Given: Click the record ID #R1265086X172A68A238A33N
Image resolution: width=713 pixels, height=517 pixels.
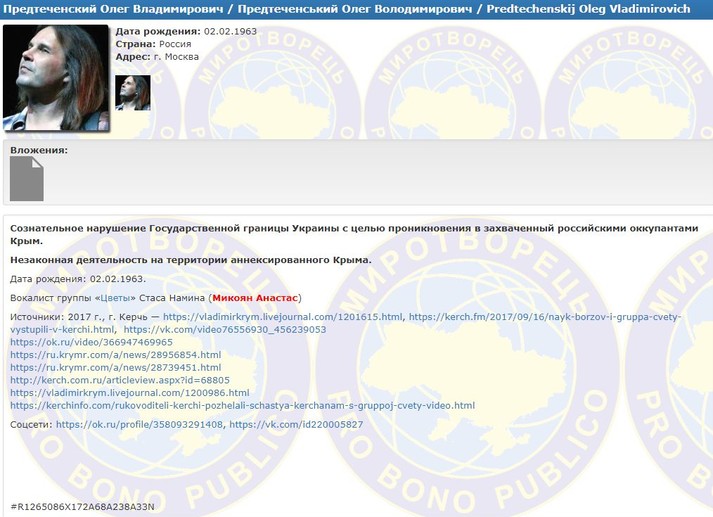Looking at the screenshot, I should tap(82, 507).
